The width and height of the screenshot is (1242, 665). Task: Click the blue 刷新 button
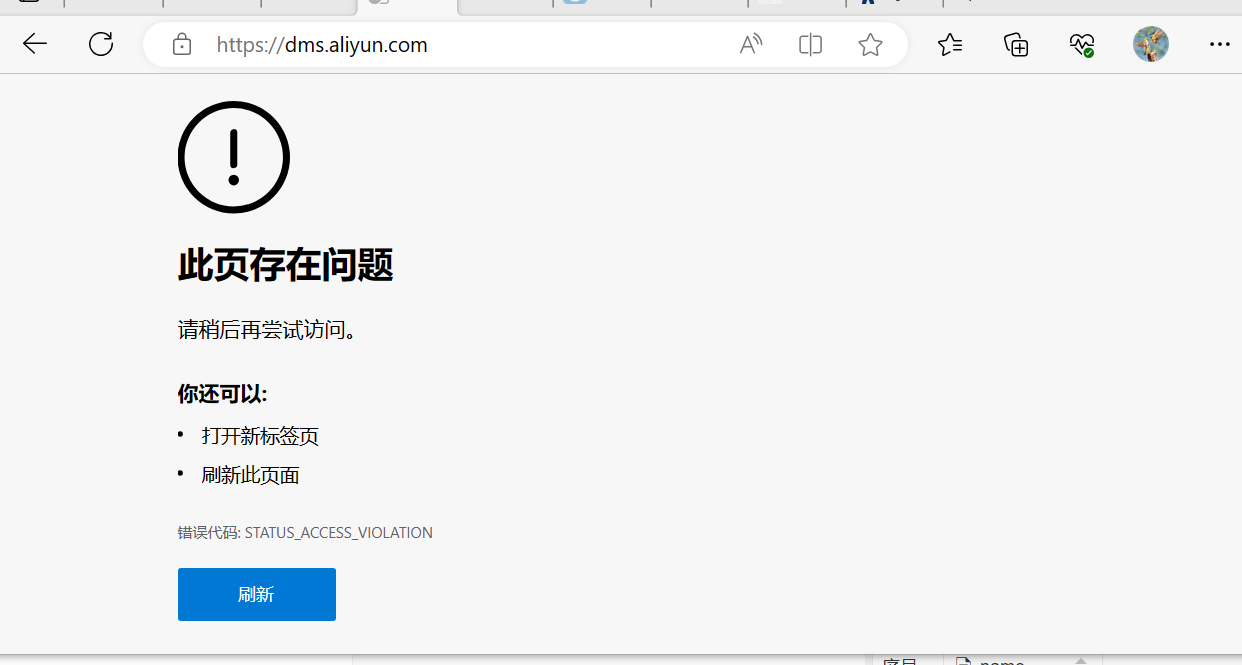tap(257, 594)
